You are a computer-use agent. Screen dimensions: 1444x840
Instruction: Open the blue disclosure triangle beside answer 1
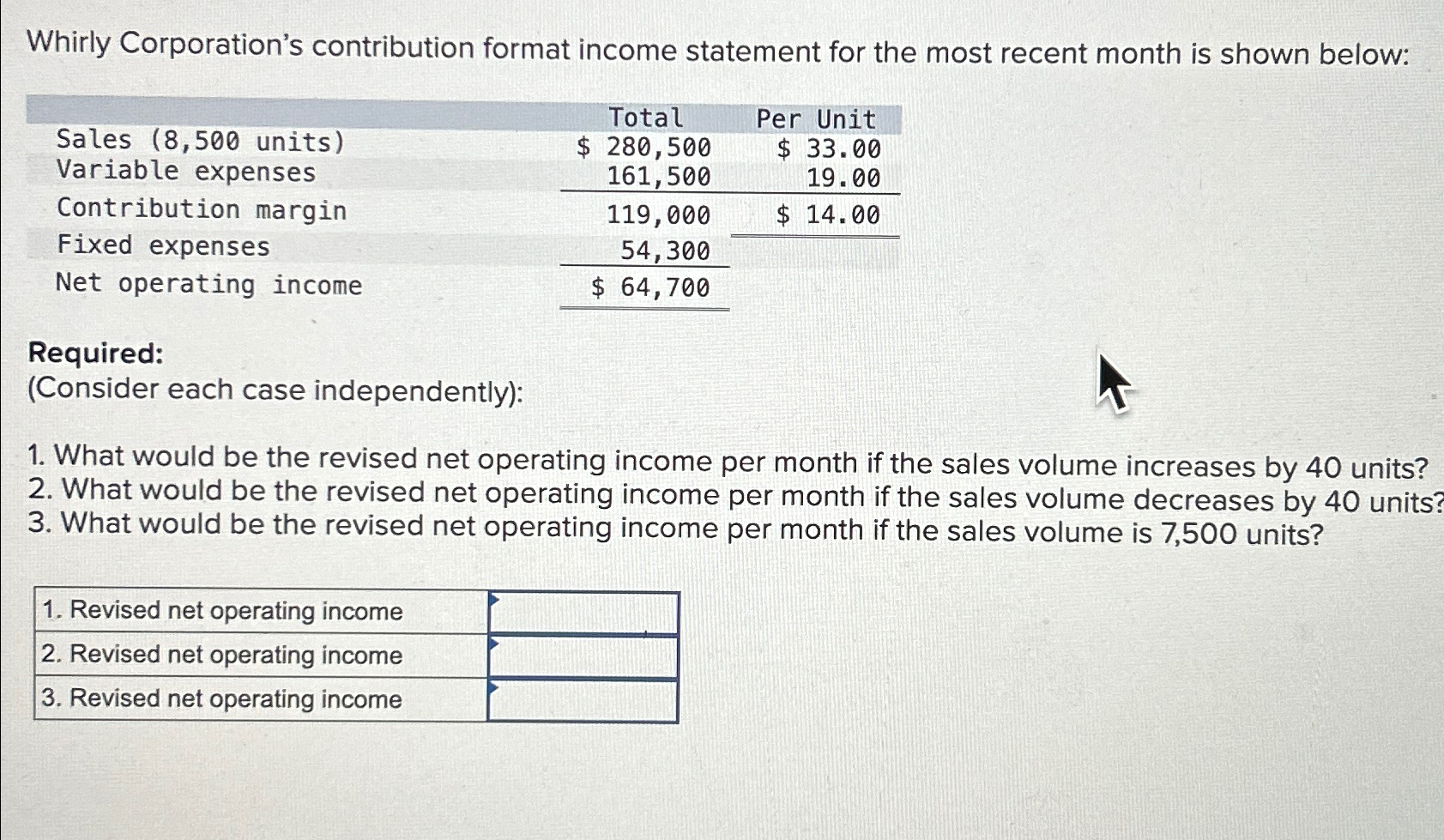pos(494,601)
